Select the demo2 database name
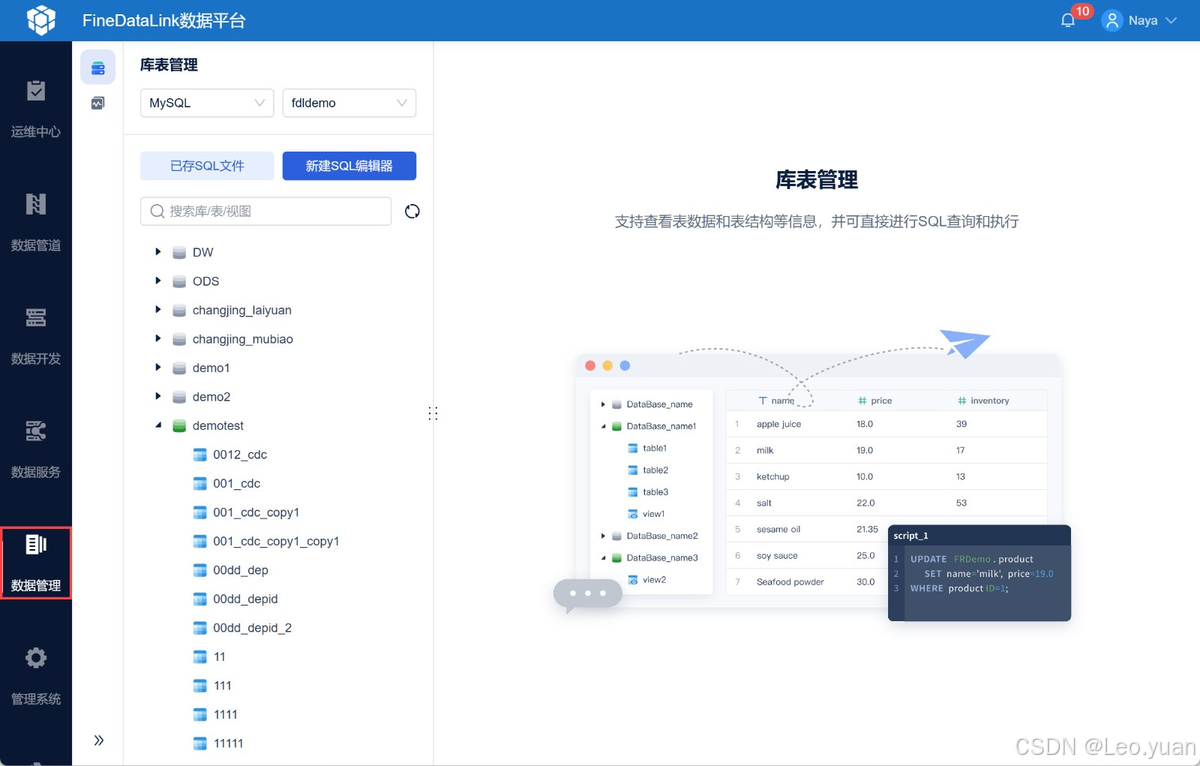The width and height of the screenshot is (1200, 766). point(211,397)
